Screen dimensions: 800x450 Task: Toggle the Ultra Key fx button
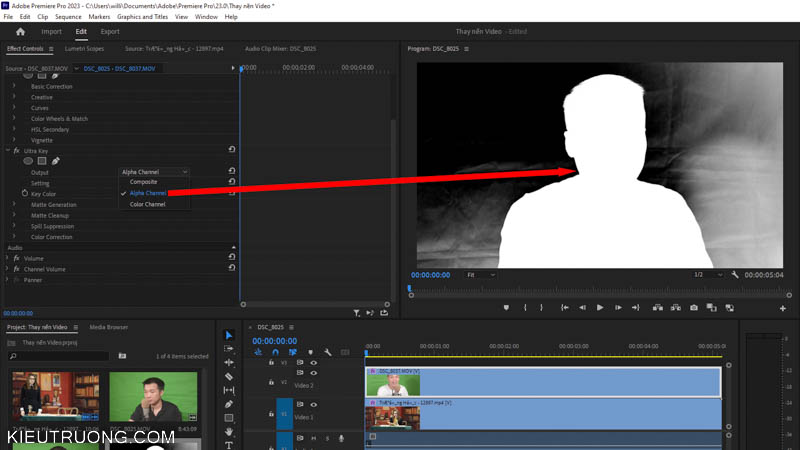click(17, 151)
